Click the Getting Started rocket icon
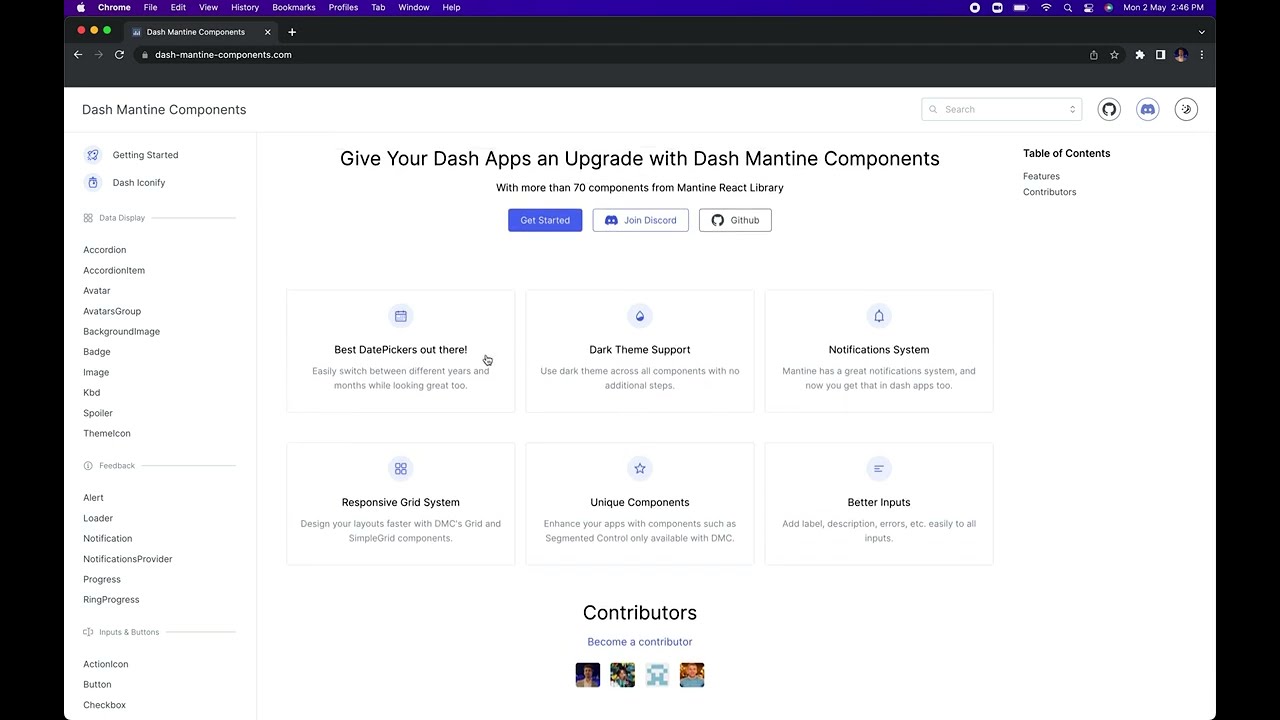This screenshot has height=720, width=1280. coord(93,155)
